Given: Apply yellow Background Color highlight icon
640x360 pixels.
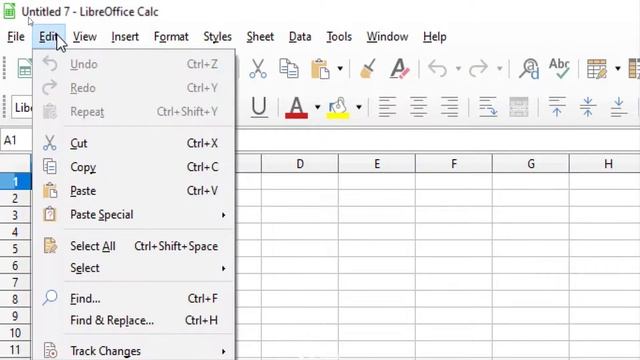Looking at the screenshot, I should click(x=338, y=107).
